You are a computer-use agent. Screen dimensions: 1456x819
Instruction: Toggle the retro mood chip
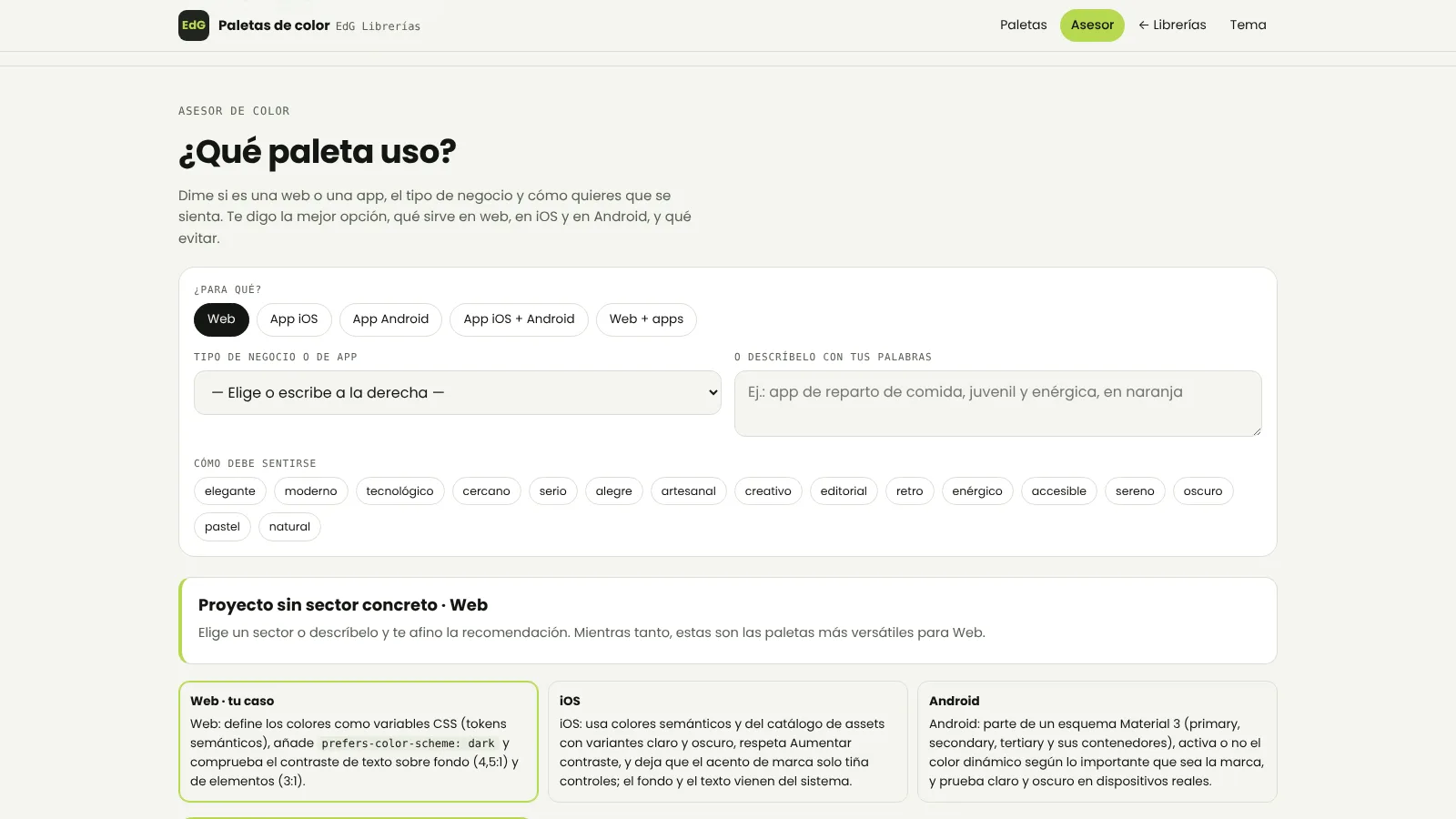click(x=909, y=491)
